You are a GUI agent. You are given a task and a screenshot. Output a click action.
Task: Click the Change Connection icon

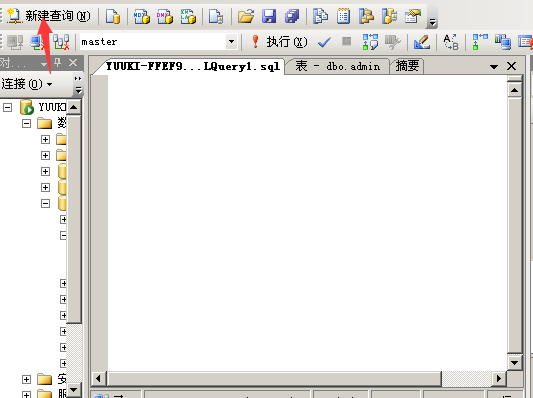pos(61,42)
